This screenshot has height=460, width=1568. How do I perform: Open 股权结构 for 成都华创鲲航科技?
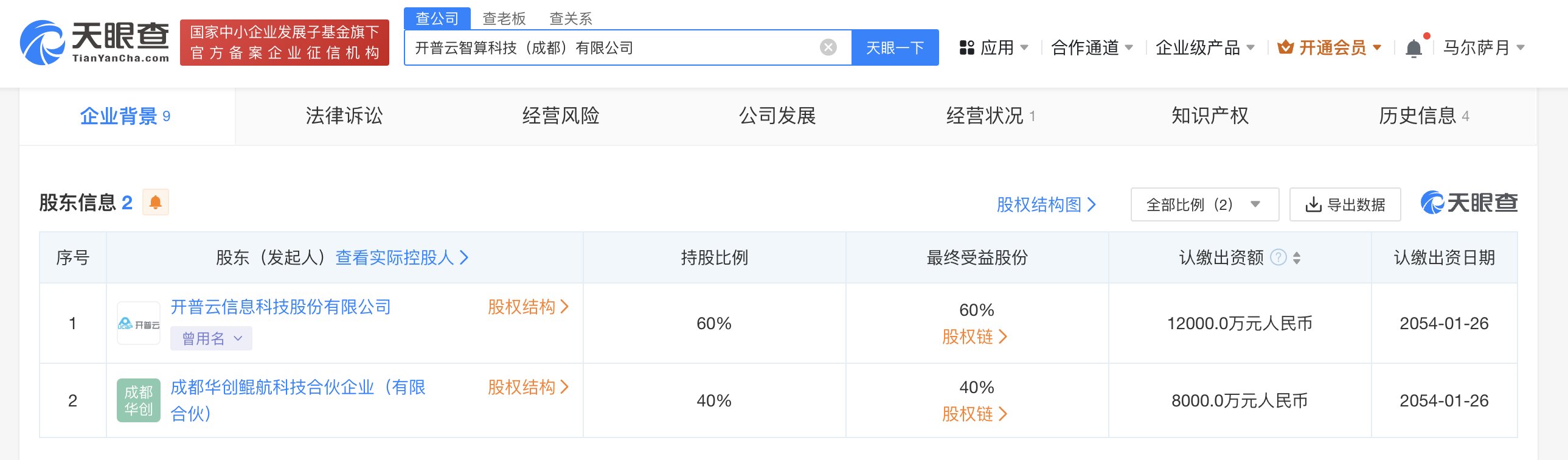click(529, 387)
